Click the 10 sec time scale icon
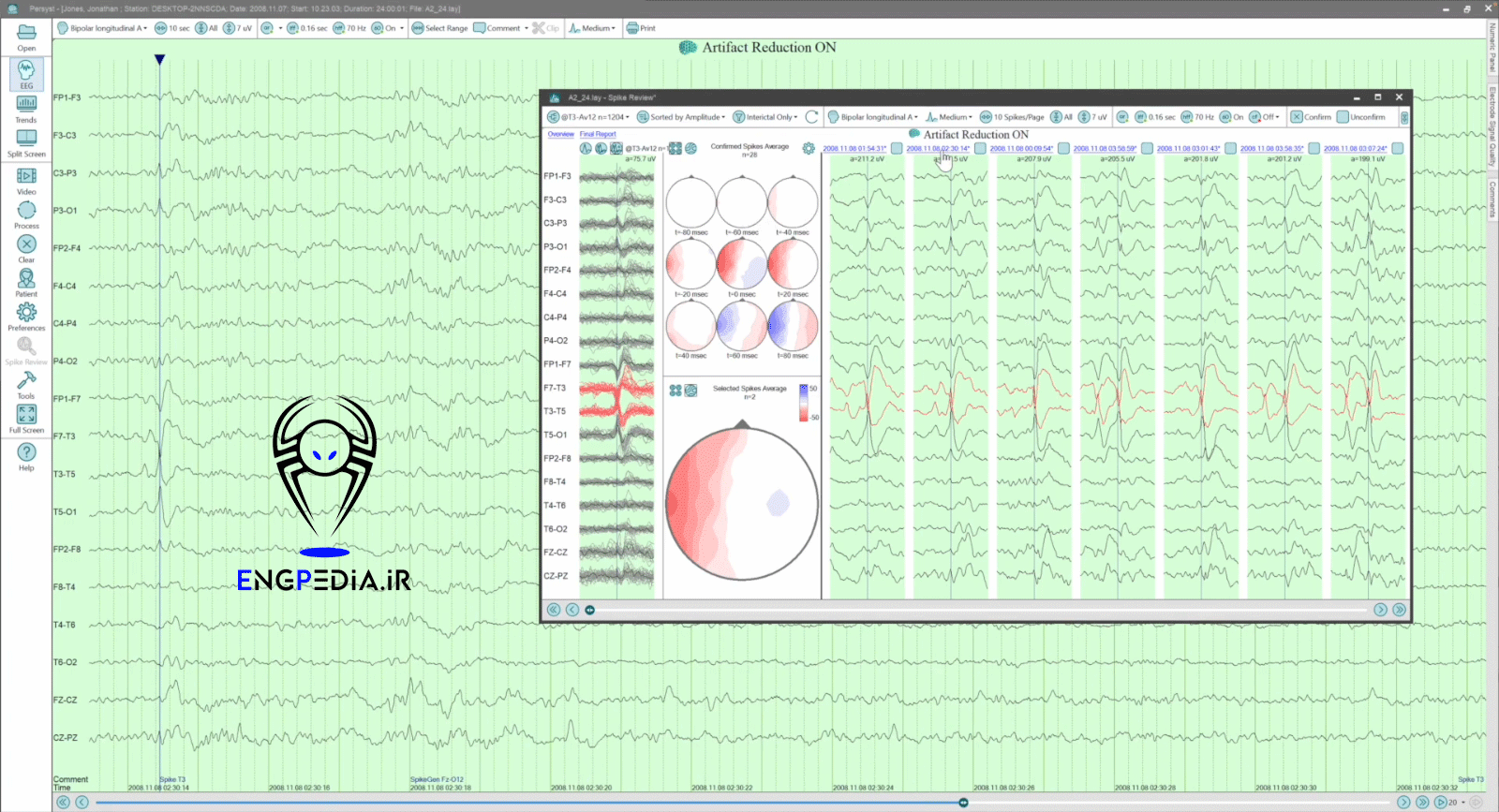 (x=160, y=28)
